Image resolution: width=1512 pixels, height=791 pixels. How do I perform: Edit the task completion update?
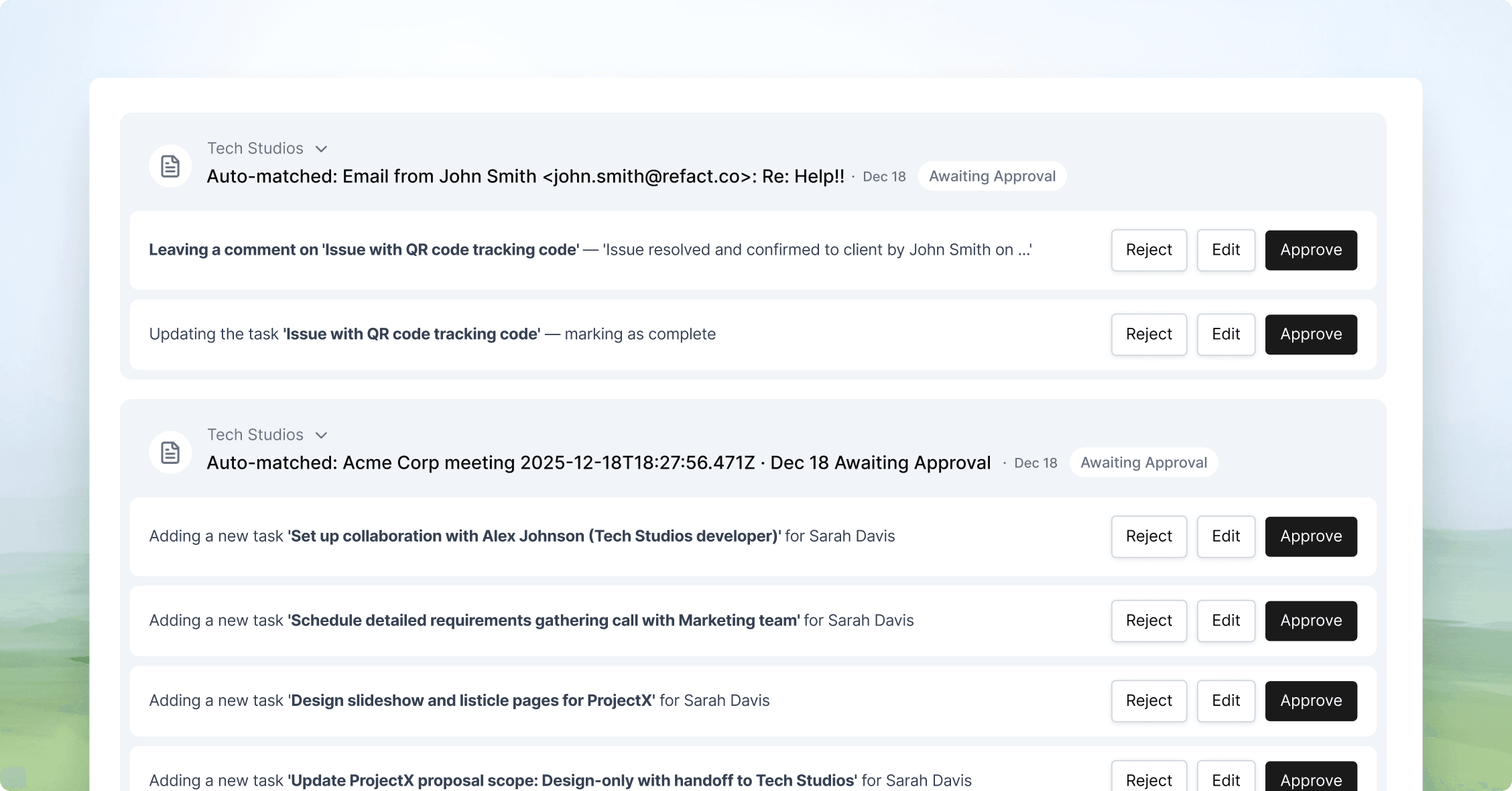point(1225,334)
